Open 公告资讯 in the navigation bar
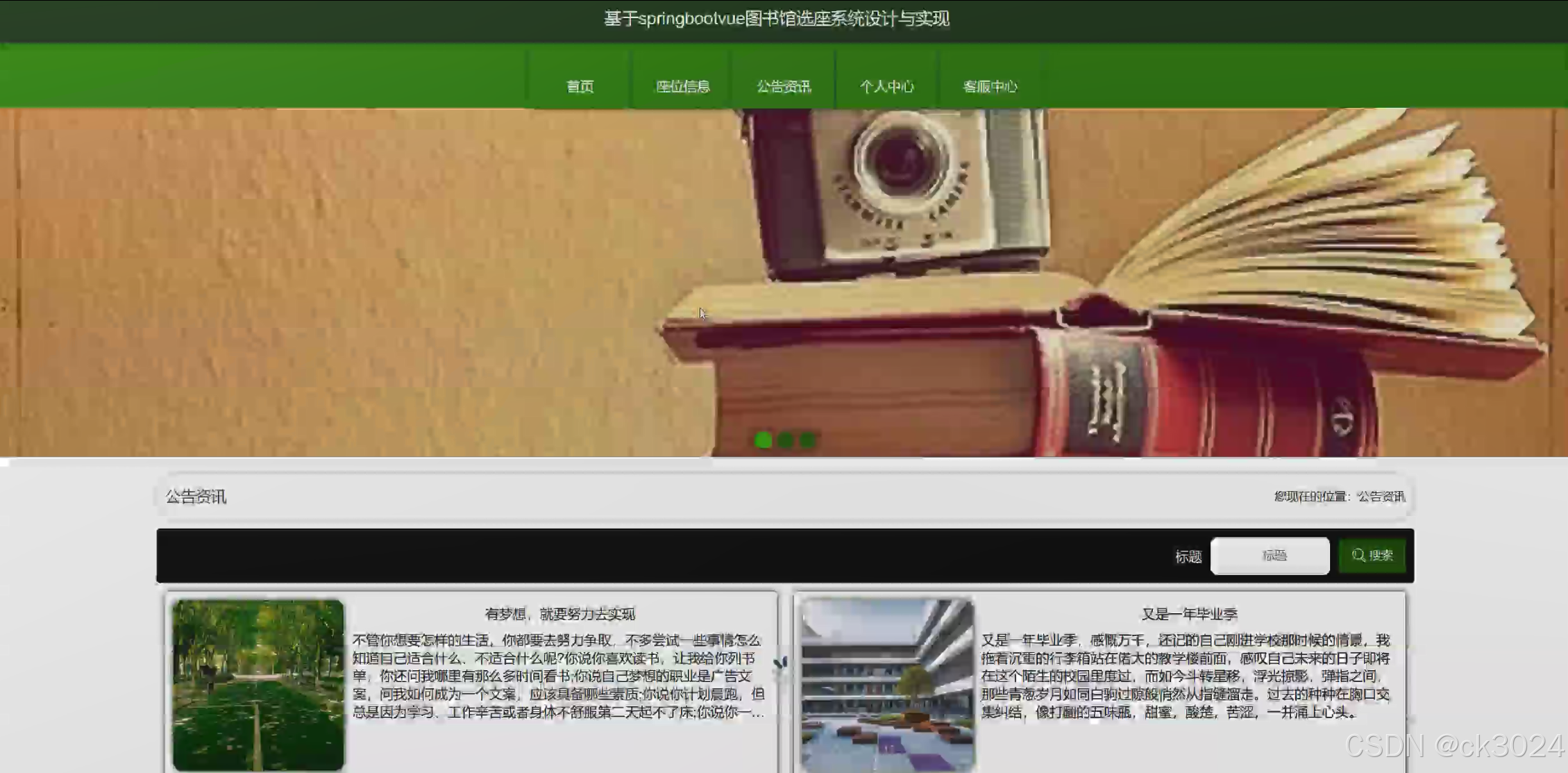 click(784, 86)
